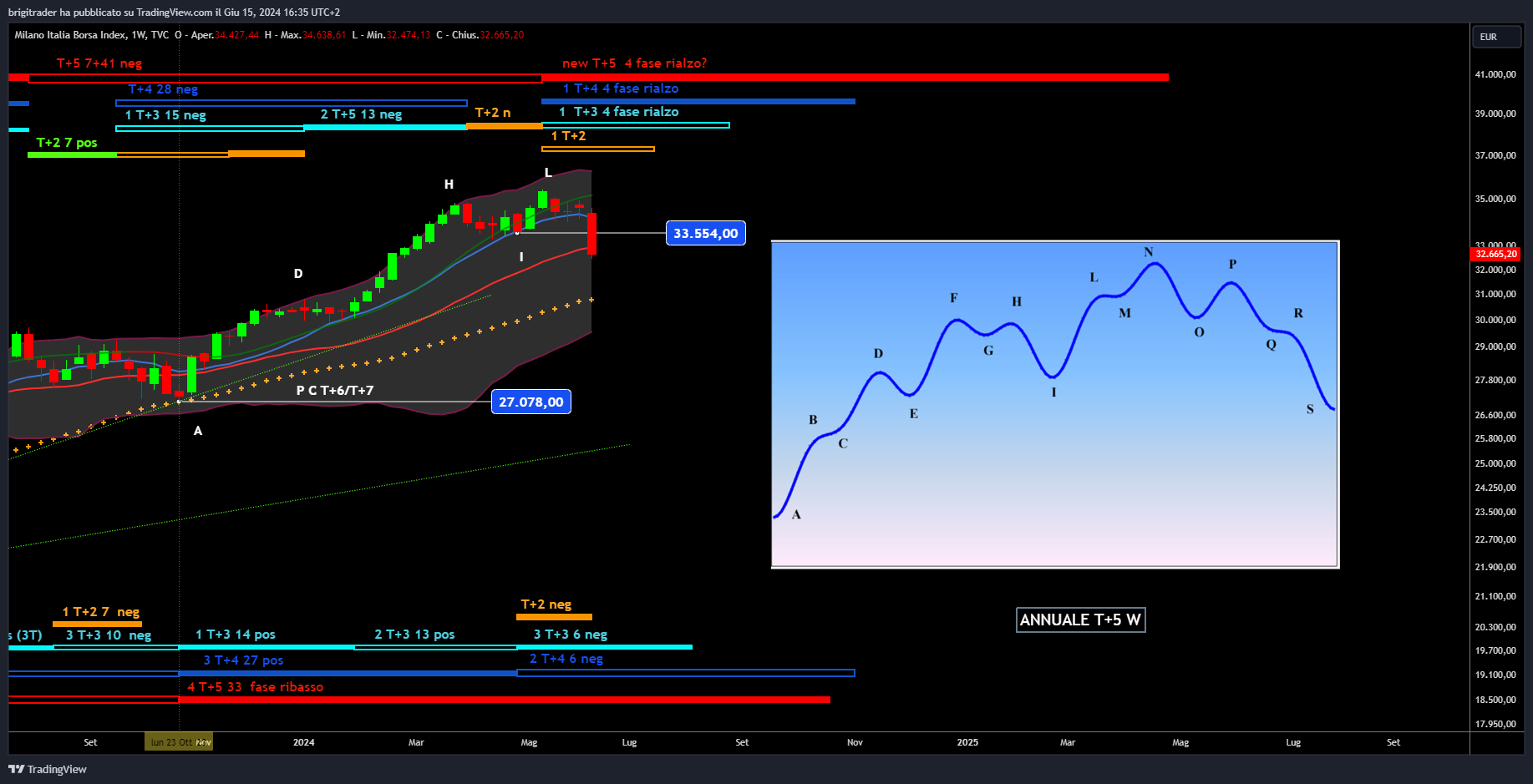Click 2024 on the time axis

point(303,742)
